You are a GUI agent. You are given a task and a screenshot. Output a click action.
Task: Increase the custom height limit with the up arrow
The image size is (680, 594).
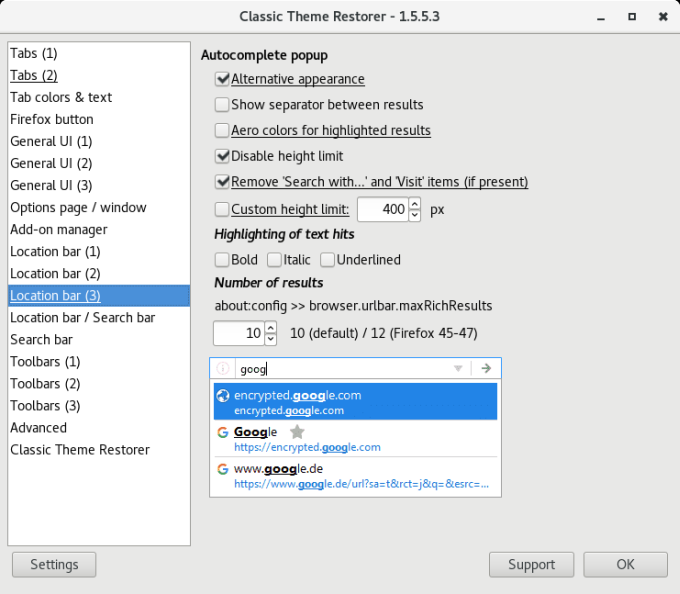pyautogui.click(x=415, y=203)
